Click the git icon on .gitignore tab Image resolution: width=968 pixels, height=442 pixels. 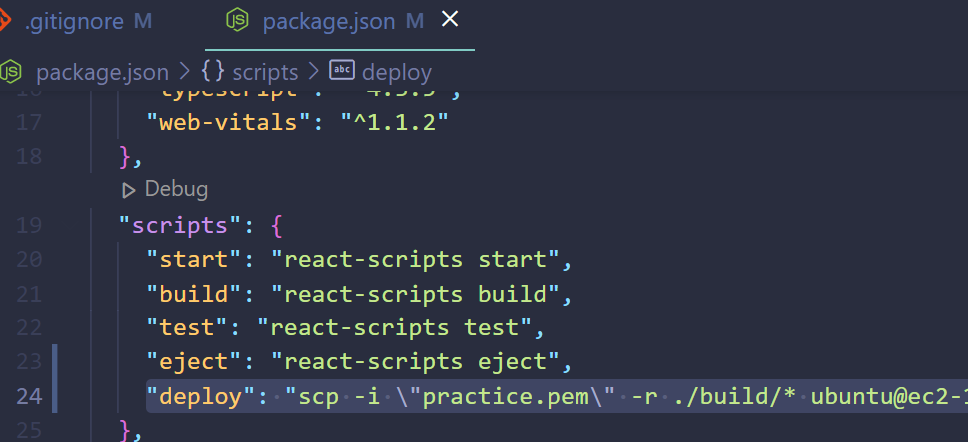pos(4,22)
